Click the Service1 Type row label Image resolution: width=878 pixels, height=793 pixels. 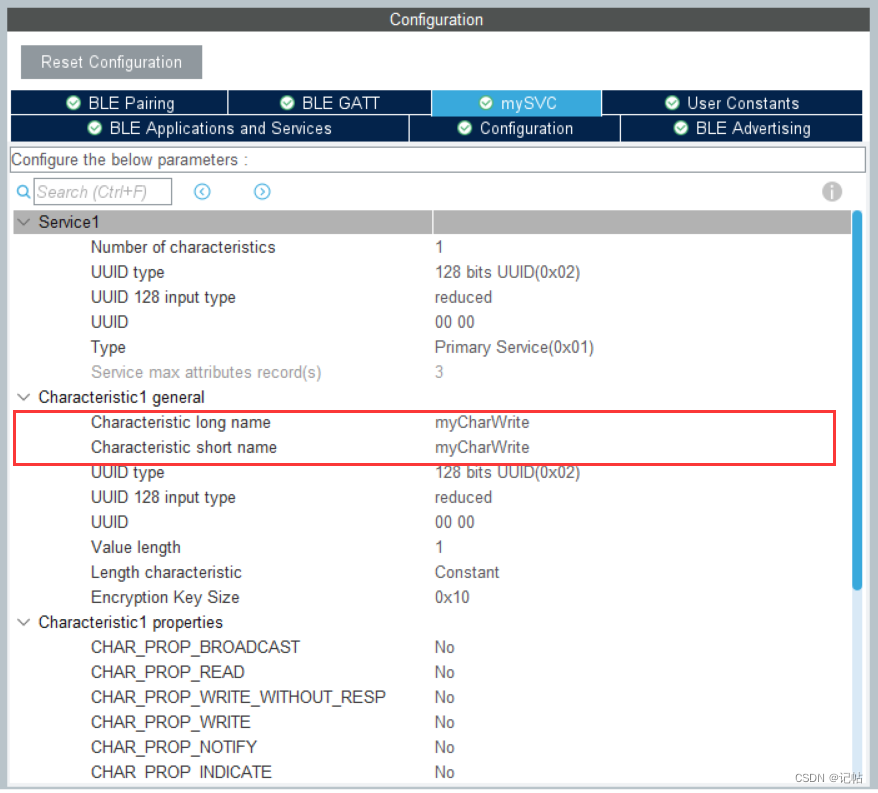point(108,348)
